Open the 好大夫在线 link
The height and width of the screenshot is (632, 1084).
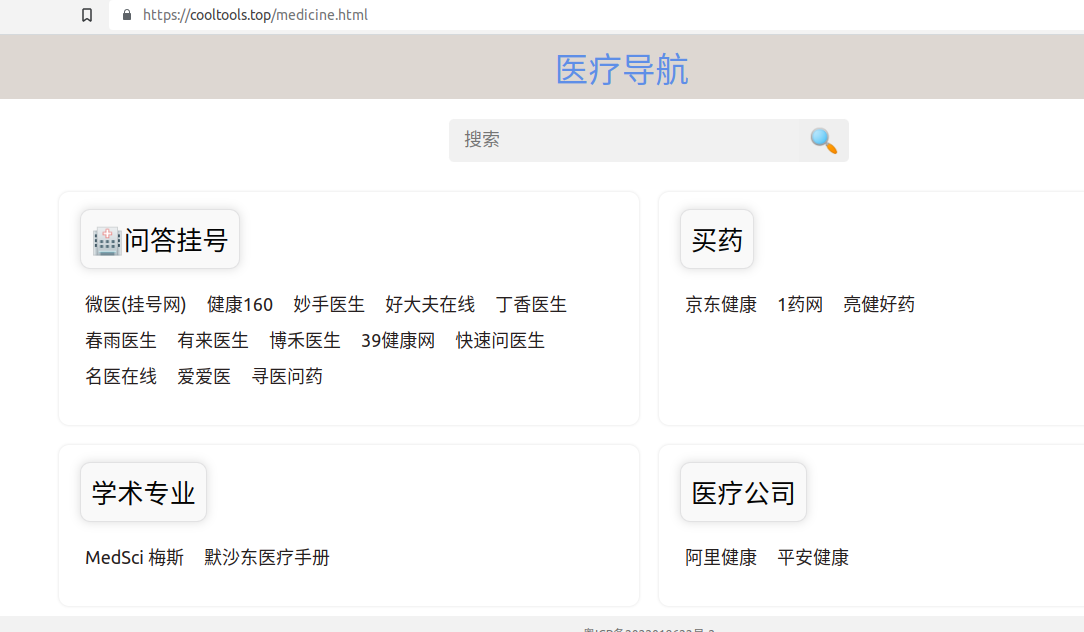(430, 304)
